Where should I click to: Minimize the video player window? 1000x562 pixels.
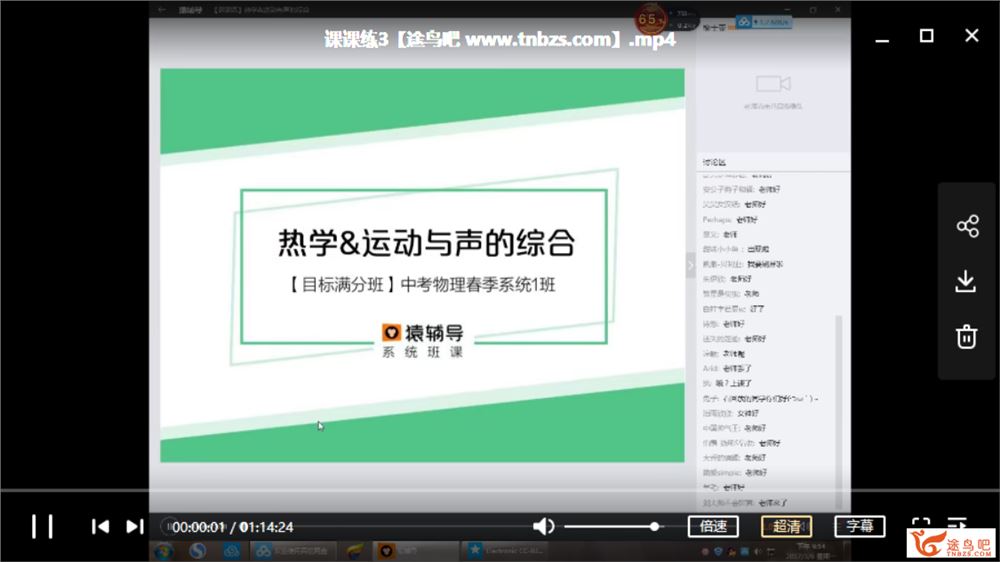(882, 40)
